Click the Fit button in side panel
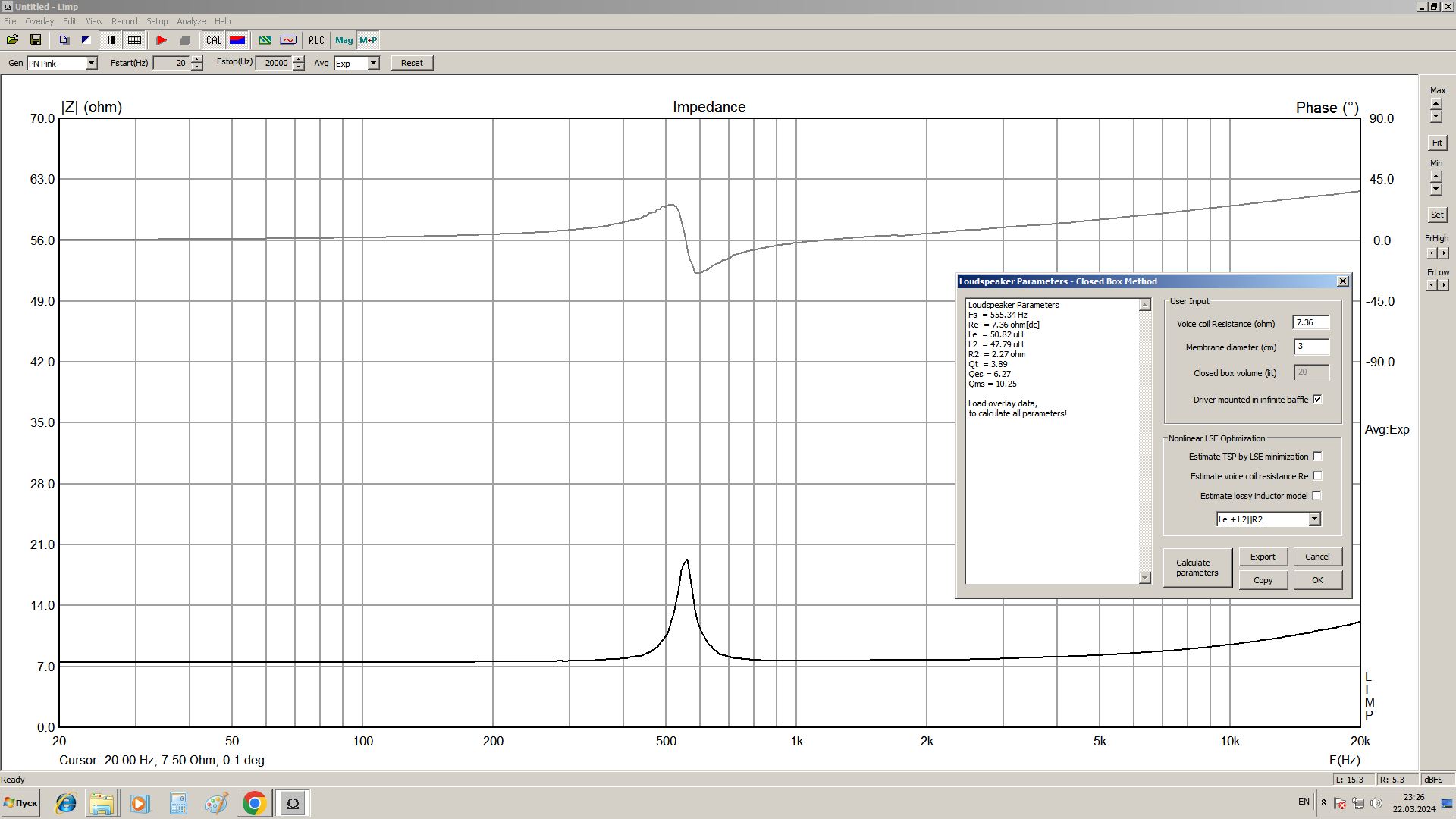 pos(1437,143)
